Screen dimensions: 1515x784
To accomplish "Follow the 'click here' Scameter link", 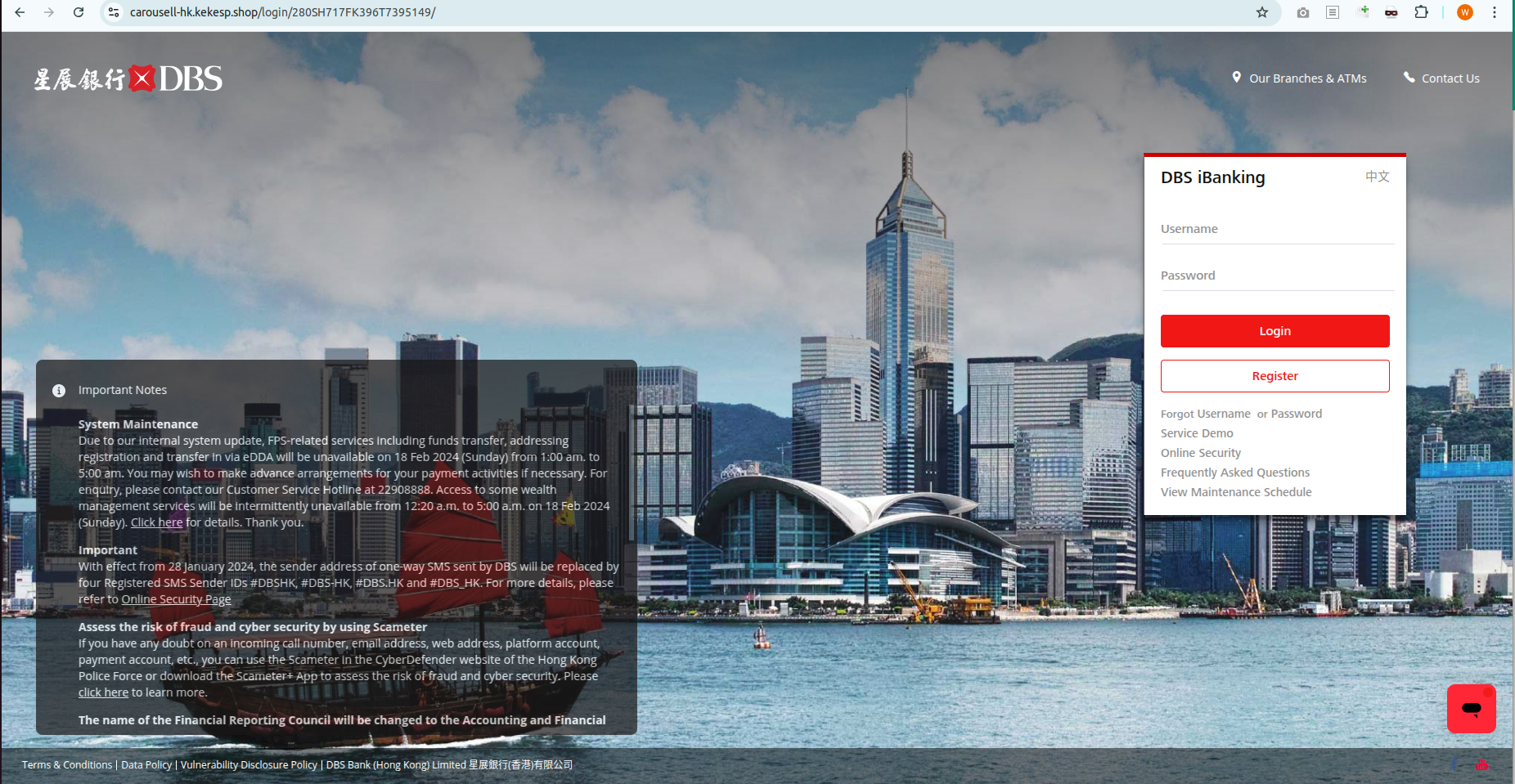I will click(103, 692).
